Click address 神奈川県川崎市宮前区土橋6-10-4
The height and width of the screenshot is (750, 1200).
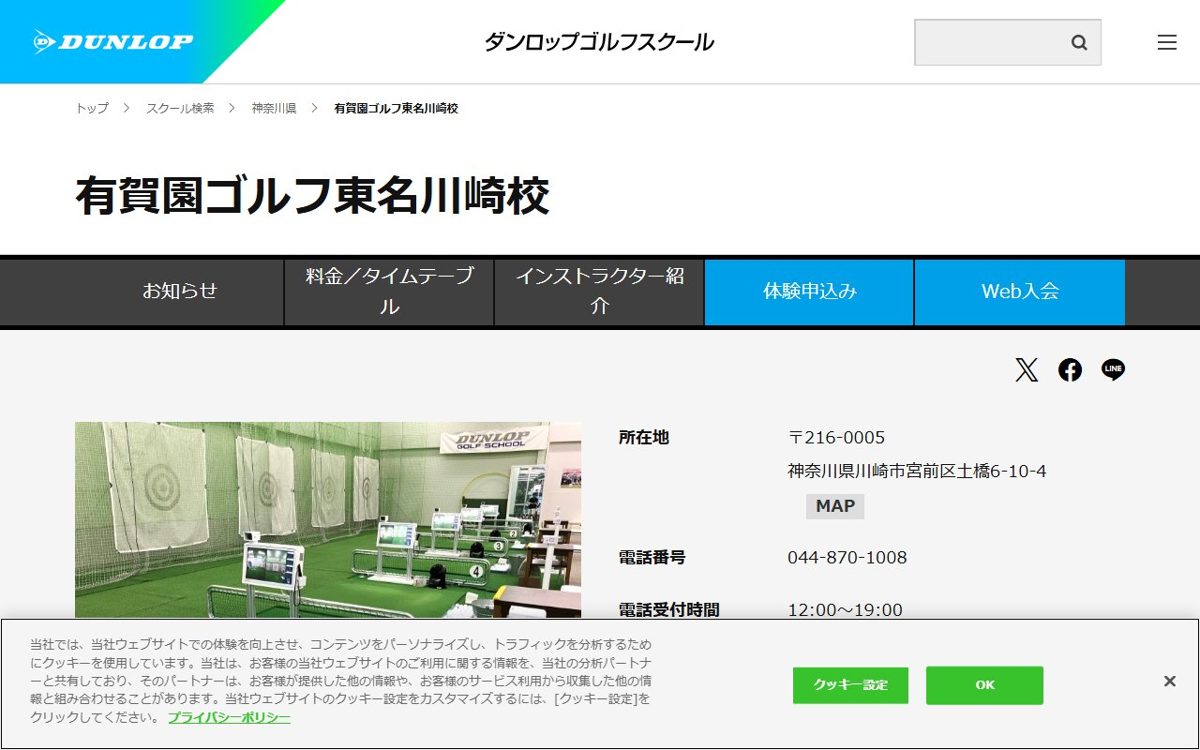point(917,470)
